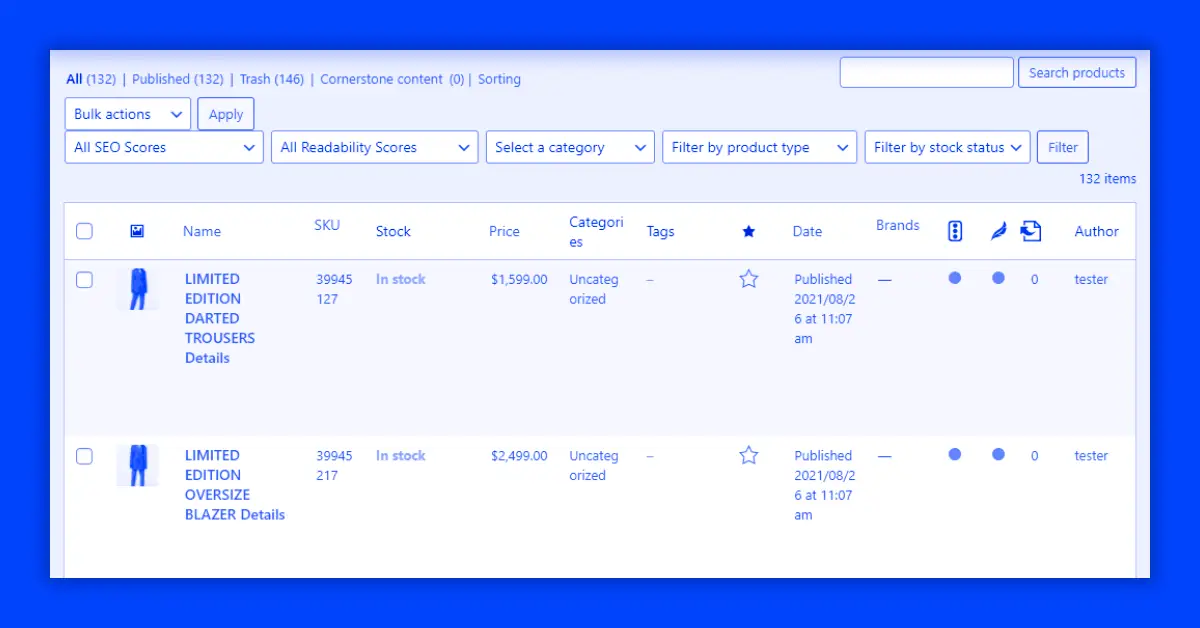This screenshot has height=628, width=1200.
Task: Open Uncategorized category for Oversize Blazer row
Action: [x=595, y=465]
